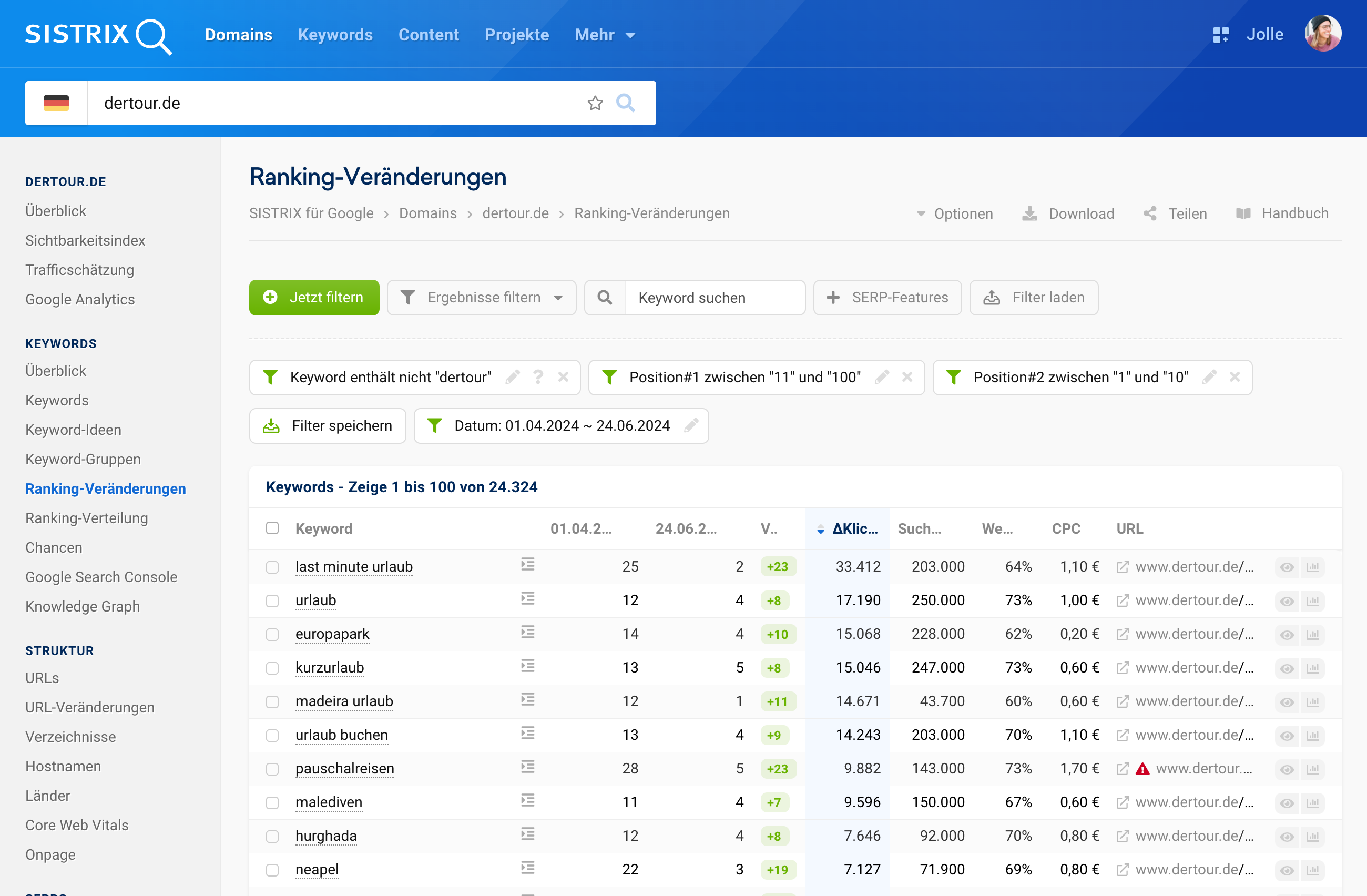Select Core Web Vitals in the sidebar

(x=77, y=825)
